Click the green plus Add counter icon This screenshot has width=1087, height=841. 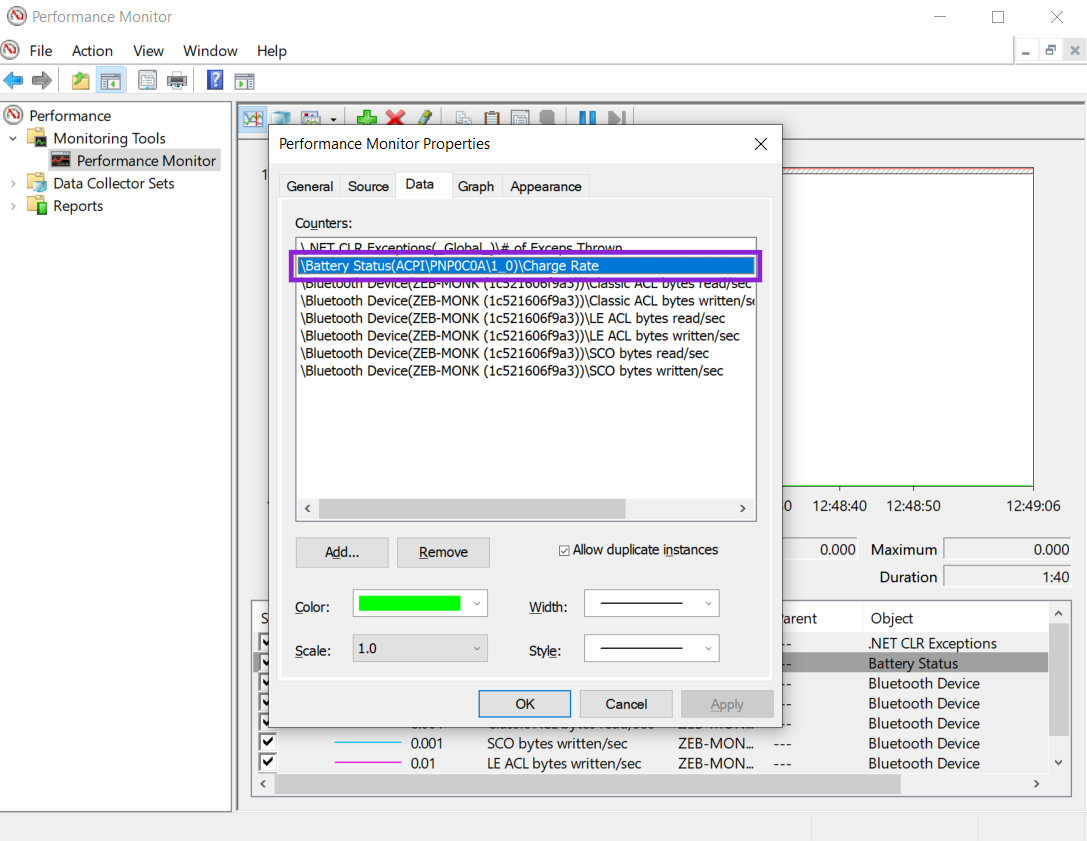point(367,118)
